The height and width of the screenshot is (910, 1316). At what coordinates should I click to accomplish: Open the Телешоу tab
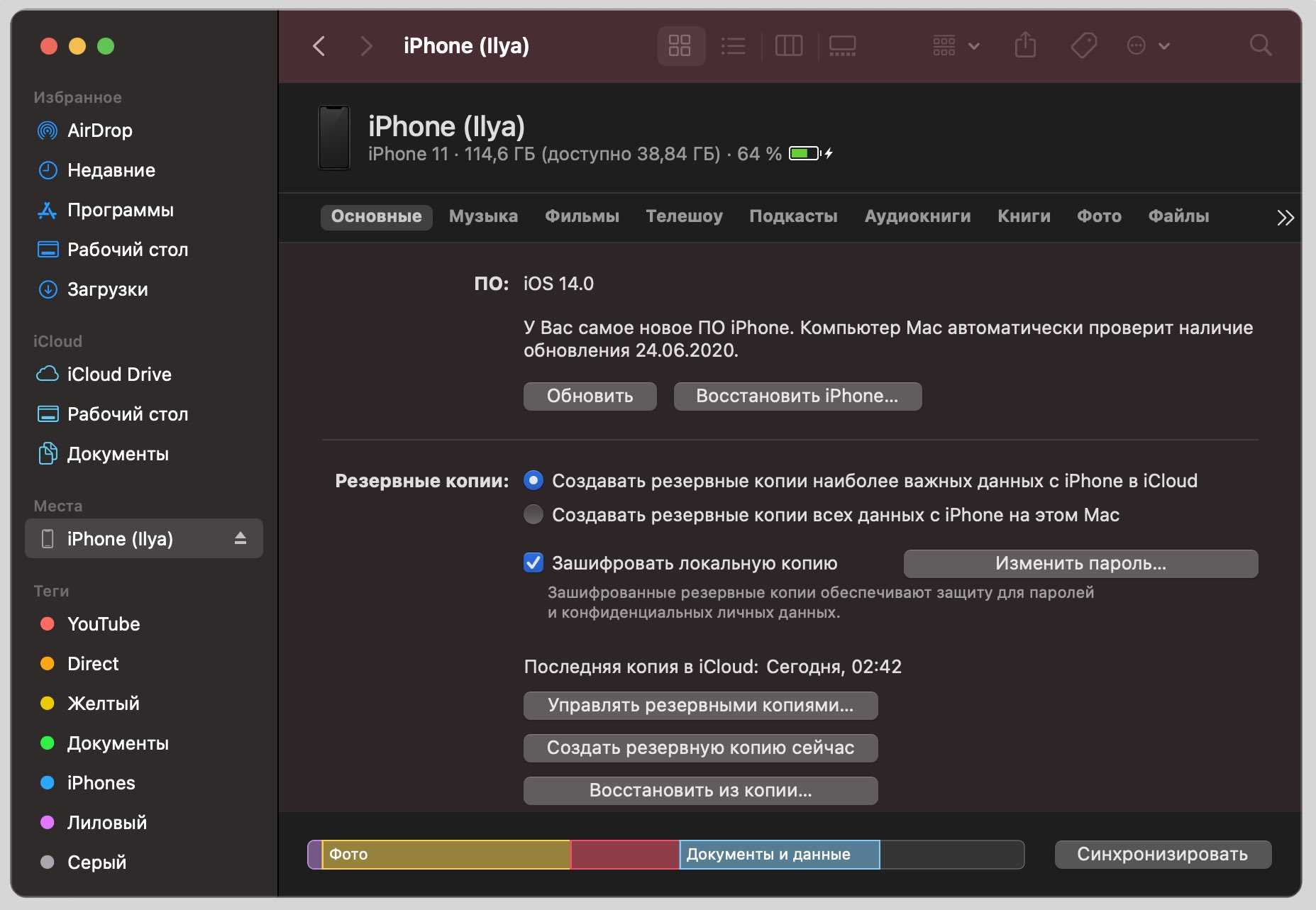click(685, 216)
